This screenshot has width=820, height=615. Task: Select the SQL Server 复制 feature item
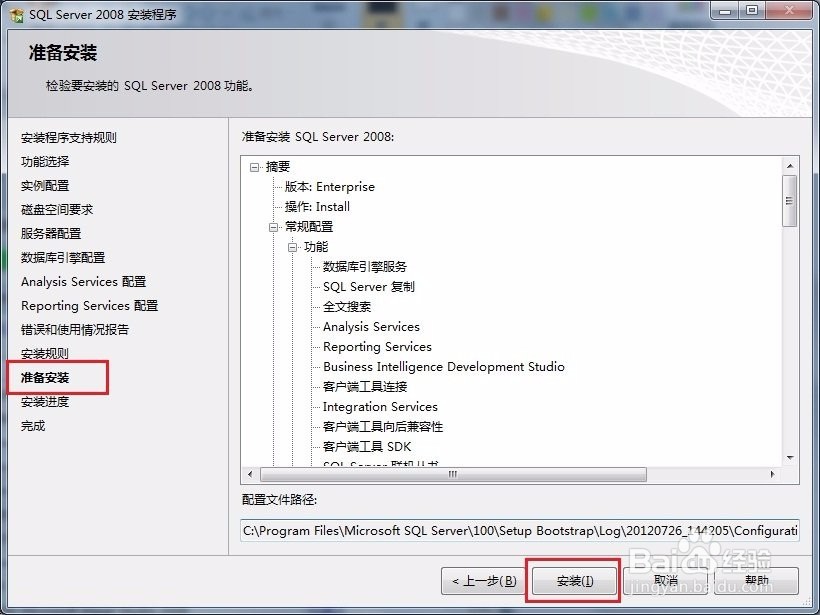coord(369,285)
